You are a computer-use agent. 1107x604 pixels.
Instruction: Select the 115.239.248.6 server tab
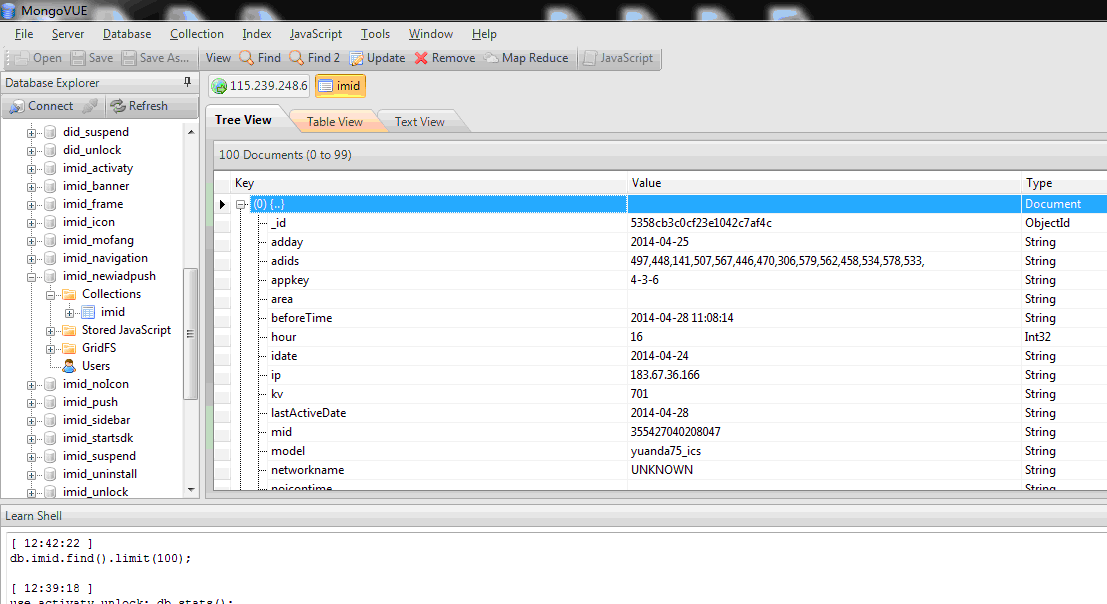[259, 85]
